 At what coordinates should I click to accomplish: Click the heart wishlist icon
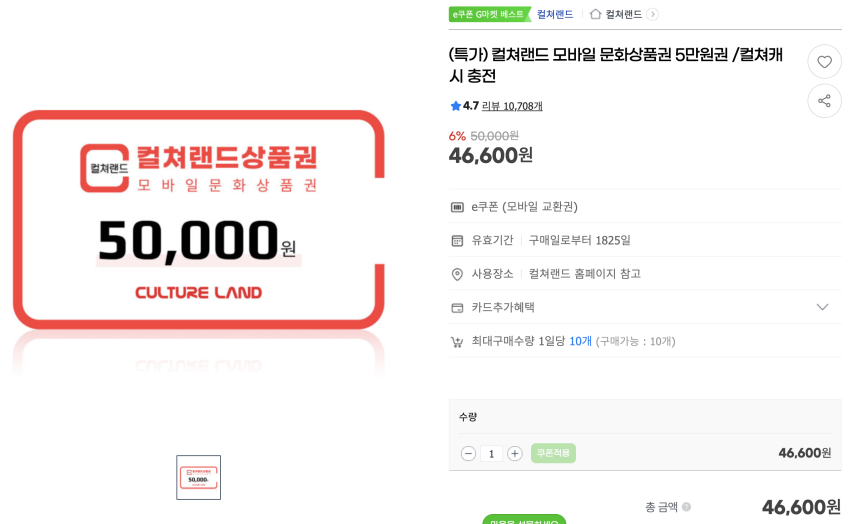824,62
